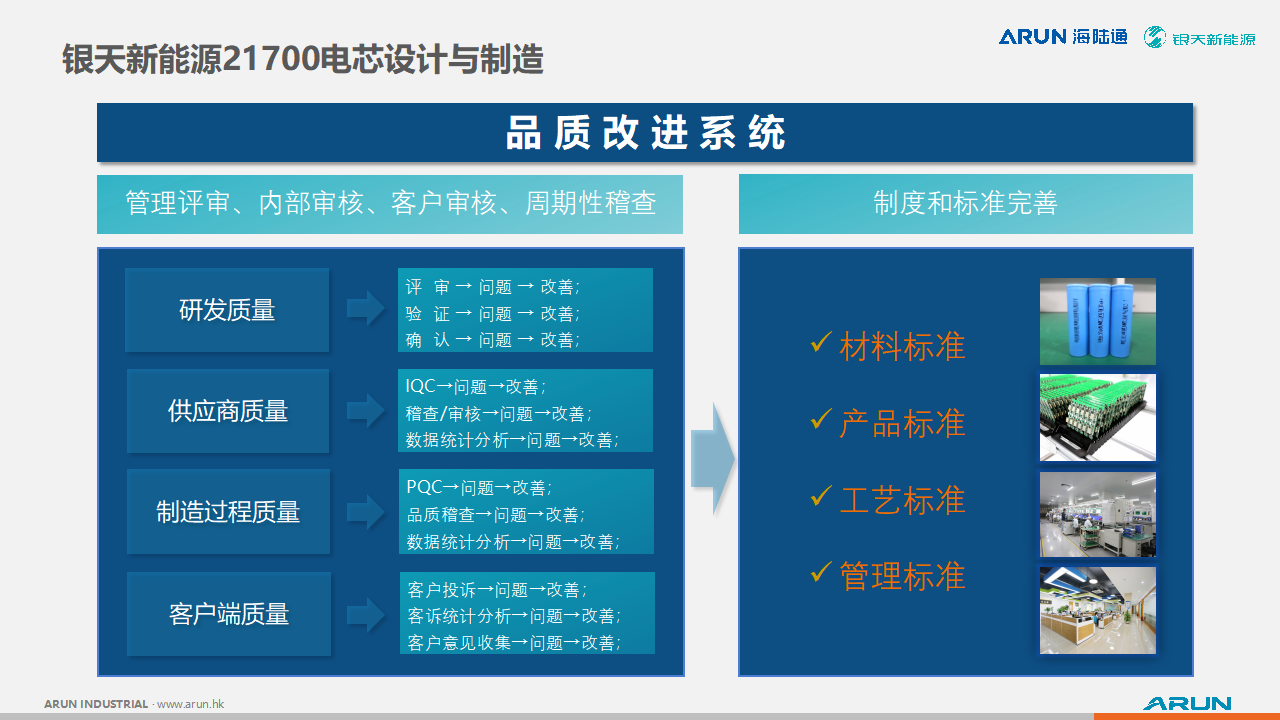Click the checkmark beside 材料标准
The image size is (1280, 720).
[821, 343]
